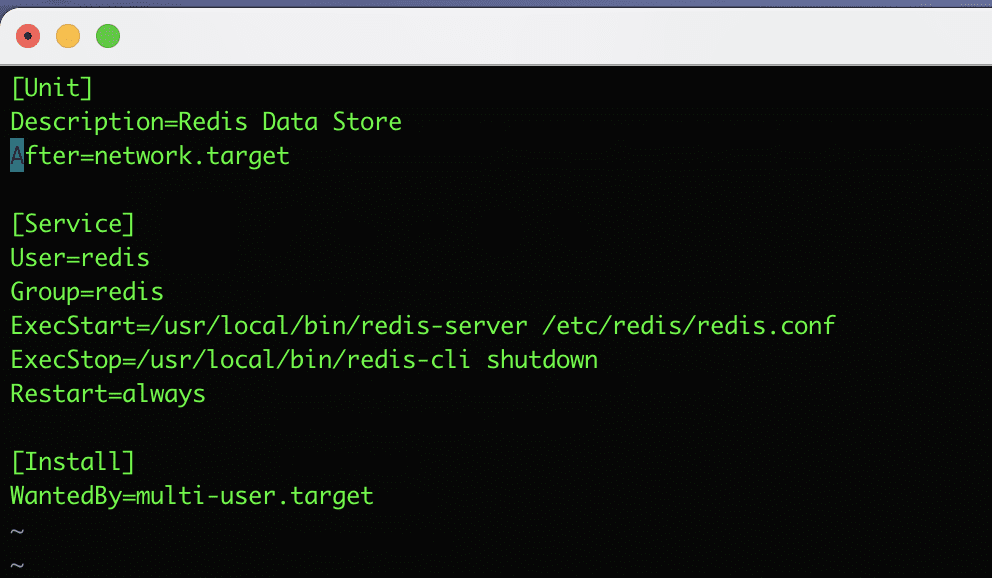Click the Description=Redis Data Store line
992x578 pixels.
[206, 122]
